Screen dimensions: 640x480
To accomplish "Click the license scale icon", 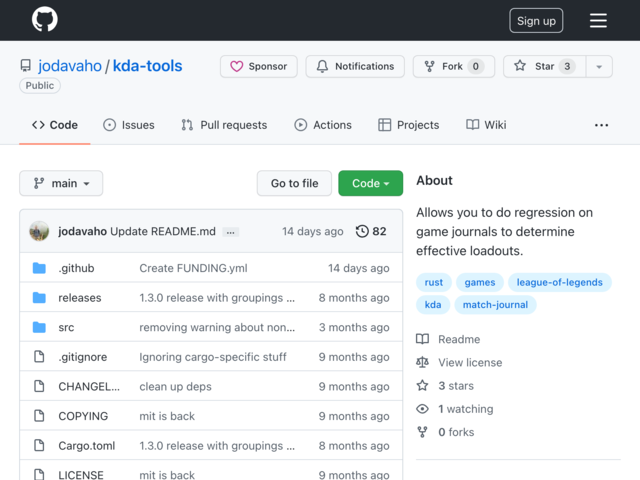I will [422, 362].
